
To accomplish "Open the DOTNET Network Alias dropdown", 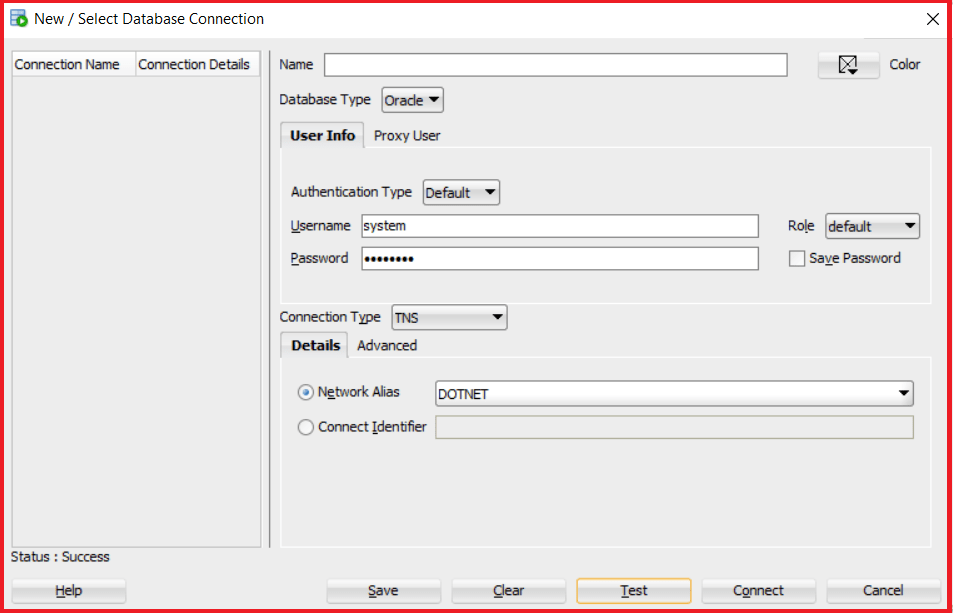I will click(x=674, y=394).
